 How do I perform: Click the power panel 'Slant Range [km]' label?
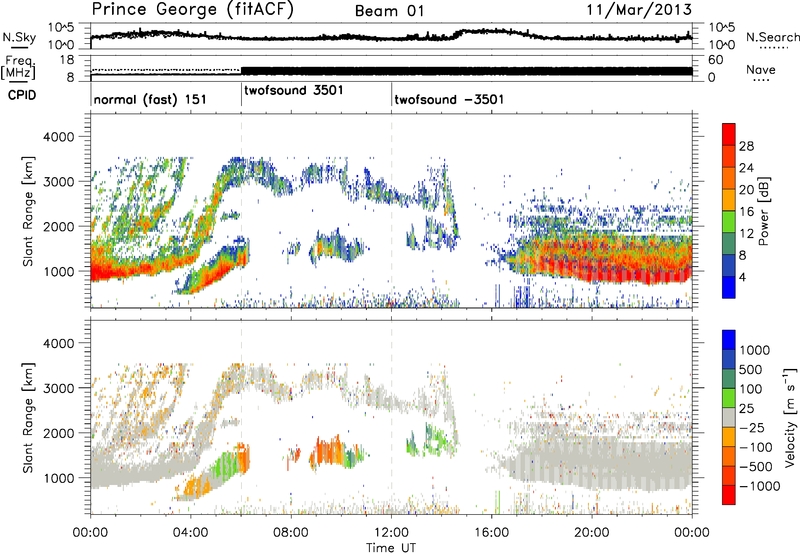[x=28, y=211]
